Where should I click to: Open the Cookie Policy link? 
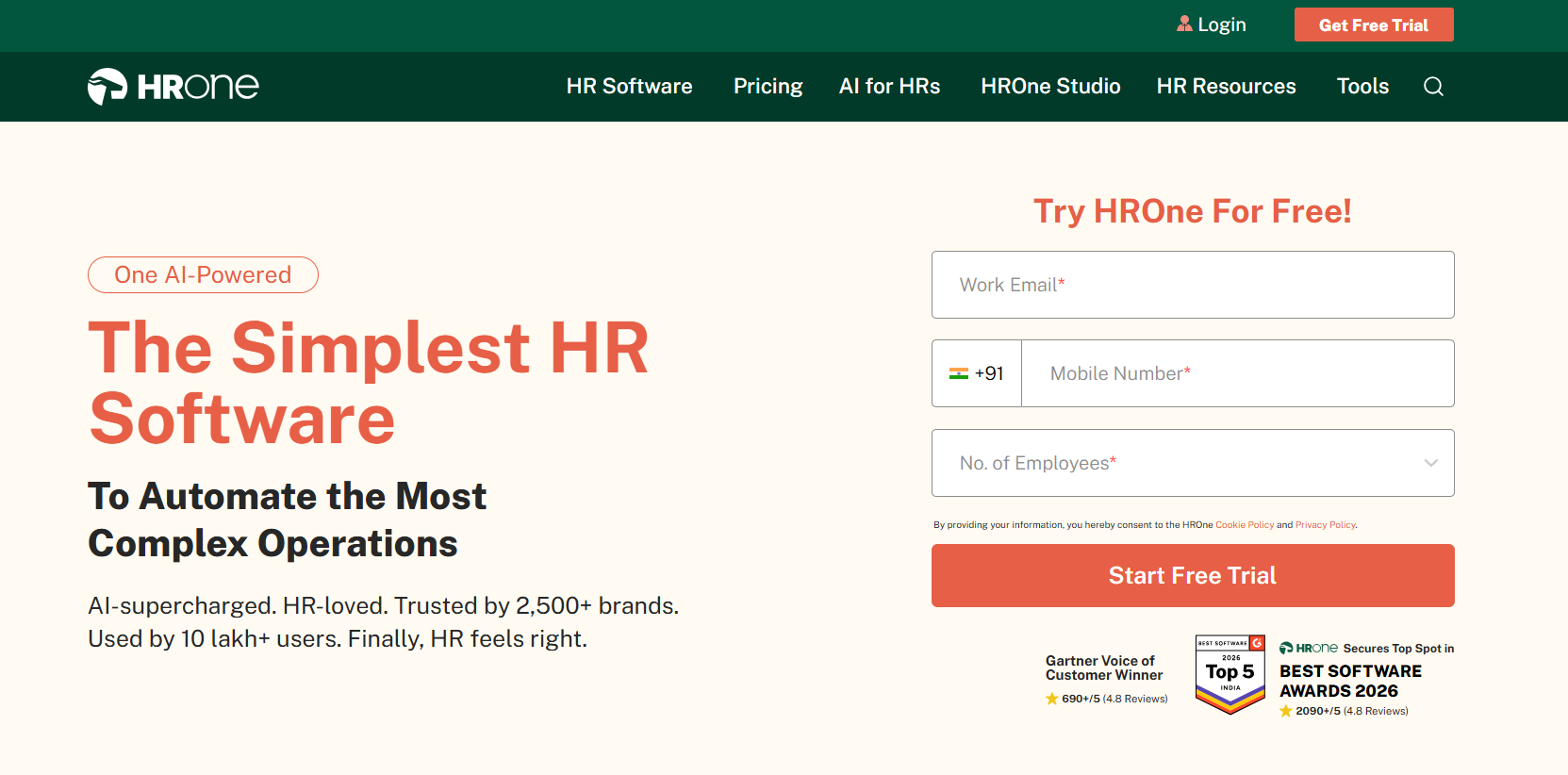1245,525
